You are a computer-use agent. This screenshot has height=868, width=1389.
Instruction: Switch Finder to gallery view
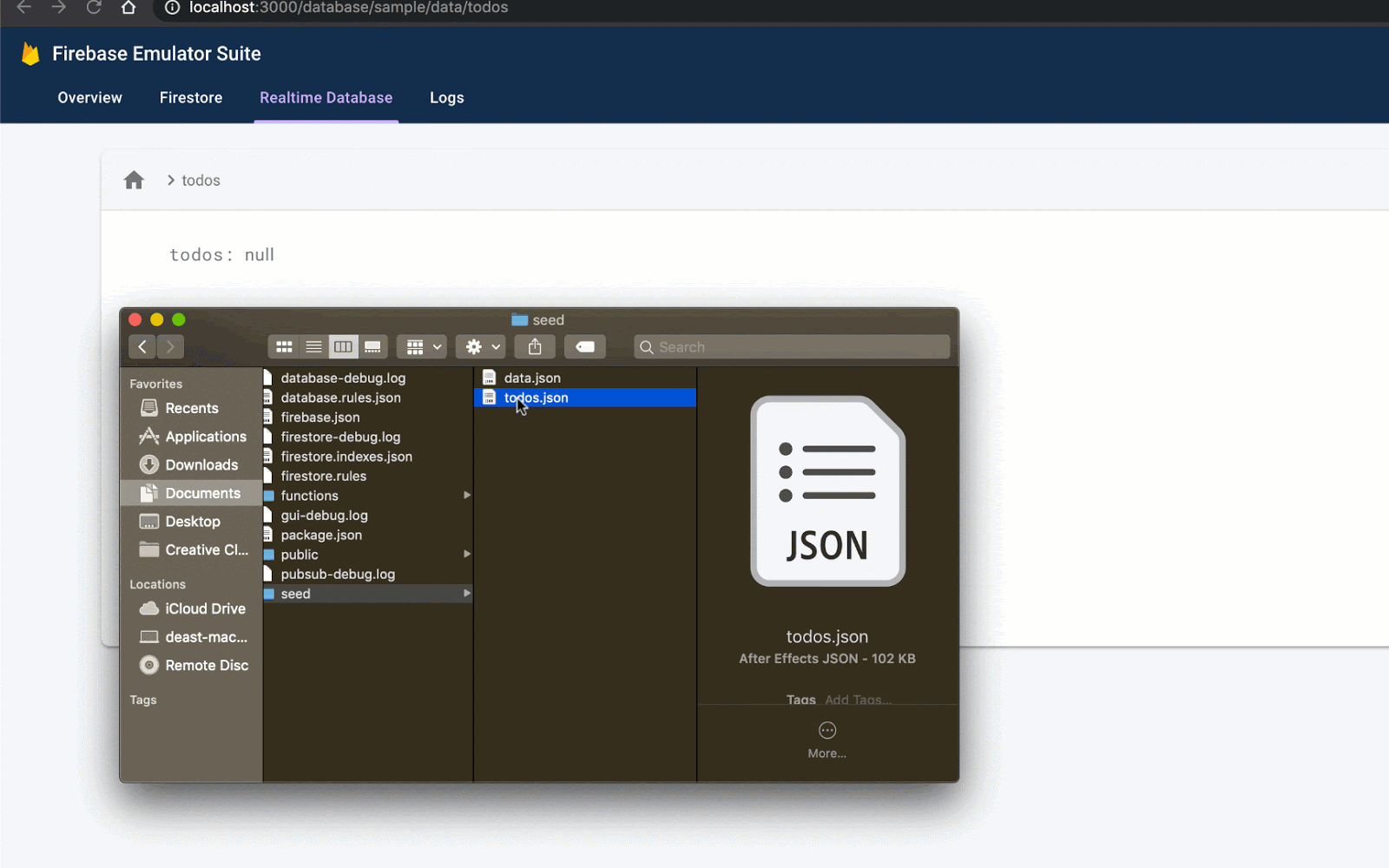pos(372,347)
